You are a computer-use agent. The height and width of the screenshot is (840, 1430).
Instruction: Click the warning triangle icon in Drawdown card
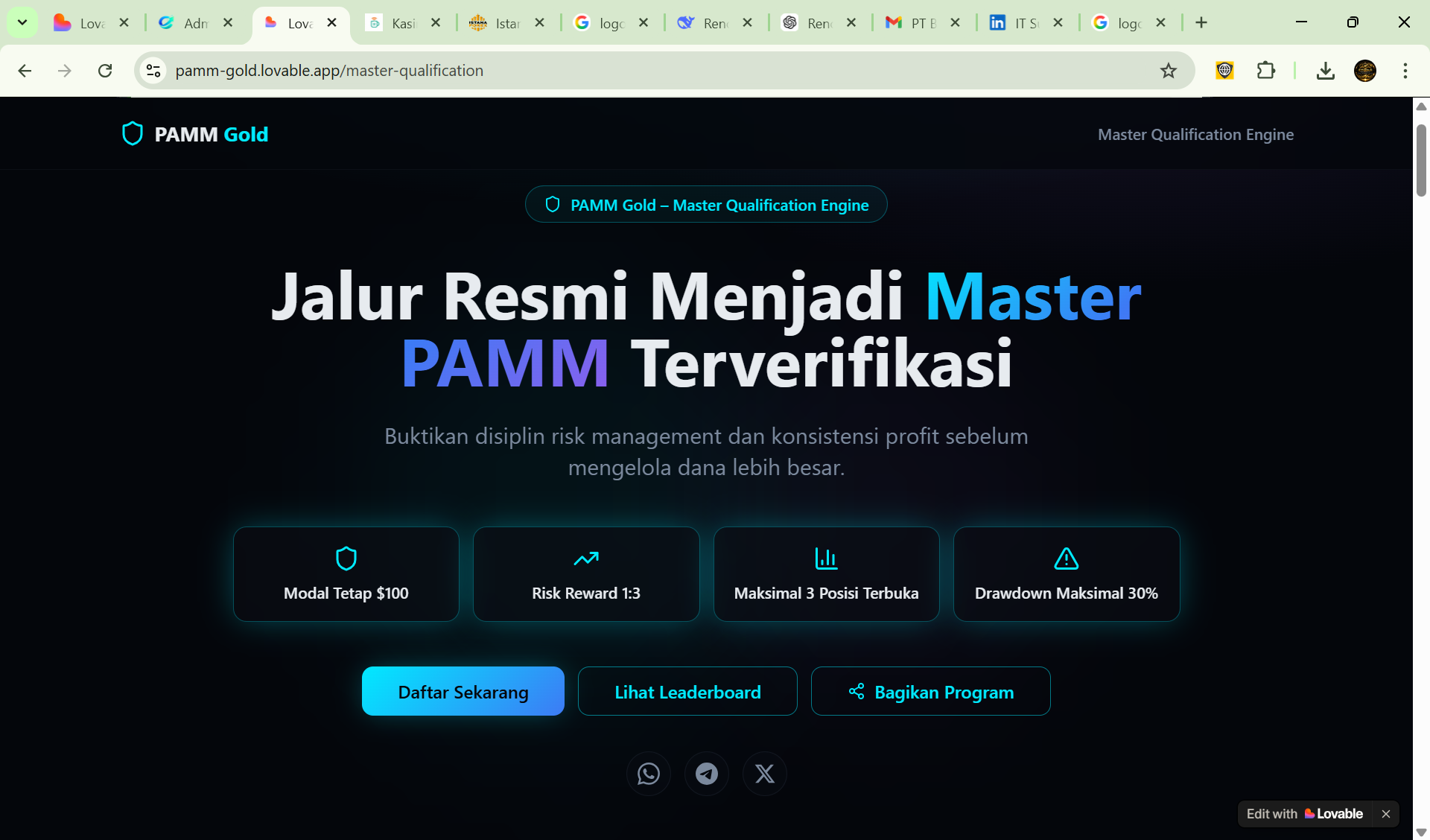(x=1067, y=559)
